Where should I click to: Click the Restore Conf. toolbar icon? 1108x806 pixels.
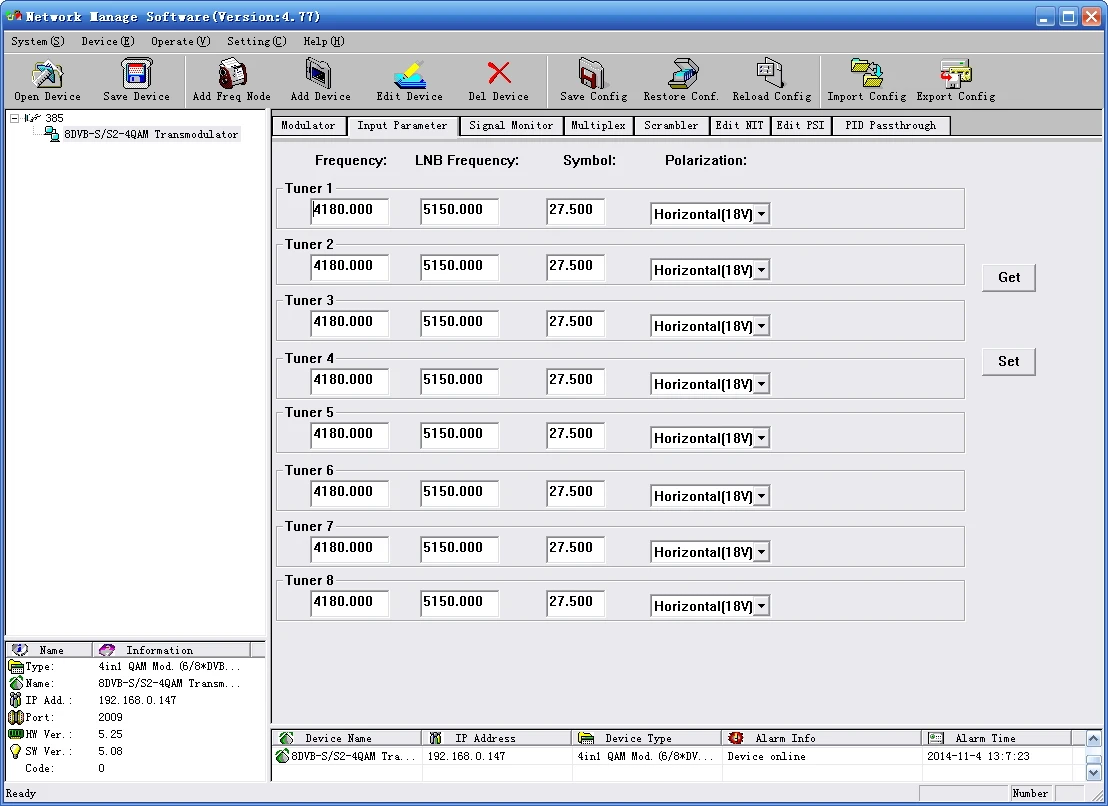pyautogui.click(x=681, y=76)
